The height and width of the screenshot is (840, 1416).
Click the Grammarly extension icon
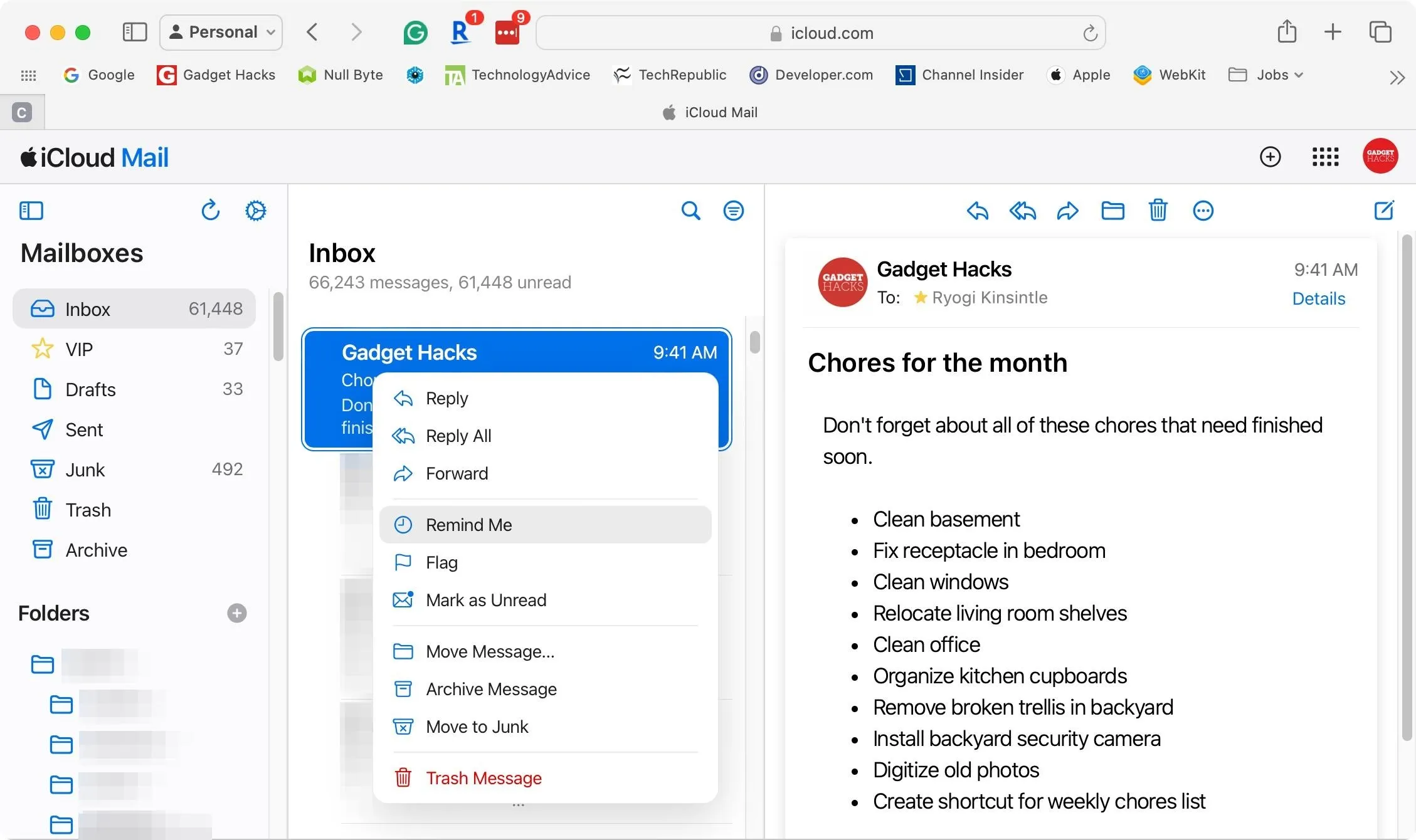coord(415,32)
